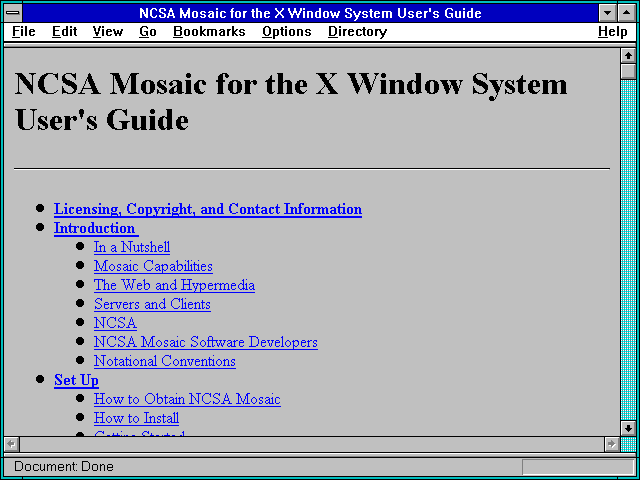
Task: Click the horizontal scrollbar right arrow
Action: (611, 444)
